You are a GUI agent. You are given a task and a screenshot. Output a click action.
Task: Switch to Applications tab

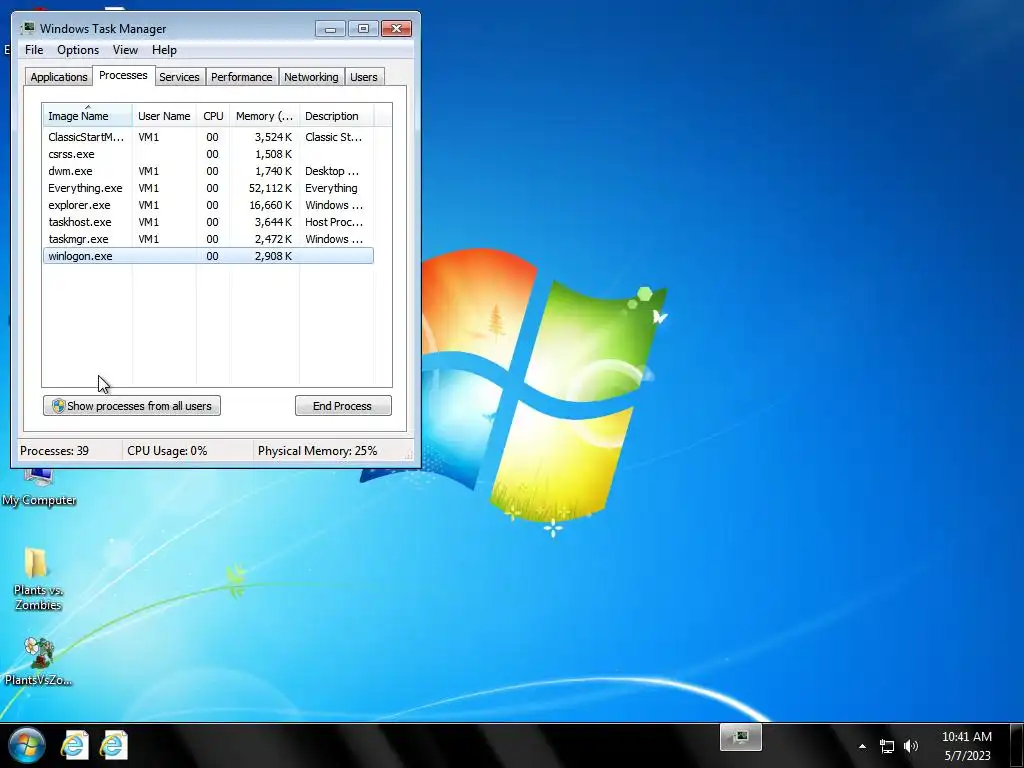(x=59, y=77)
